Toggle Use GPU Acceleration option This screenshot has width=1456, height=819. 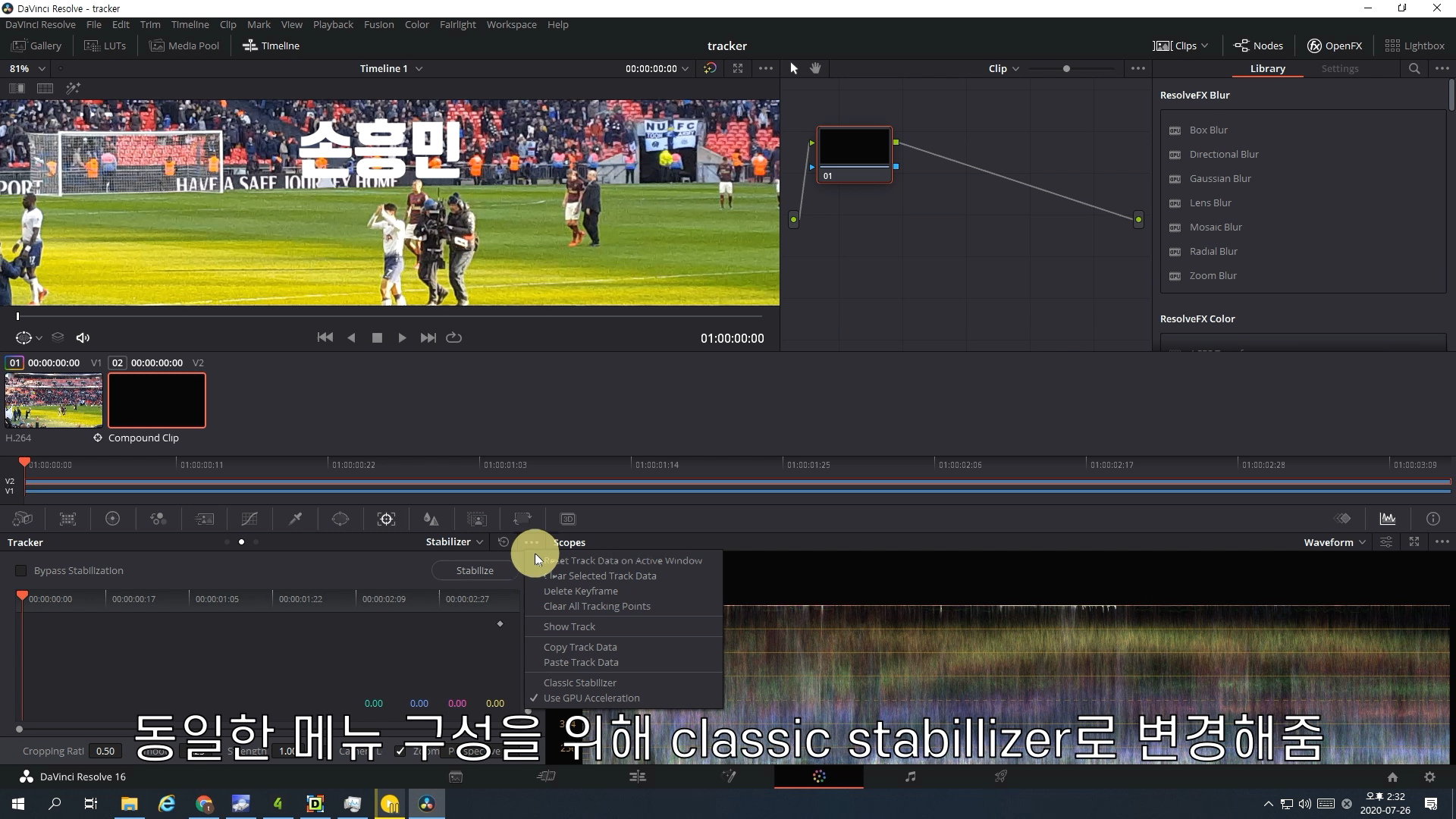pos(591,698)
